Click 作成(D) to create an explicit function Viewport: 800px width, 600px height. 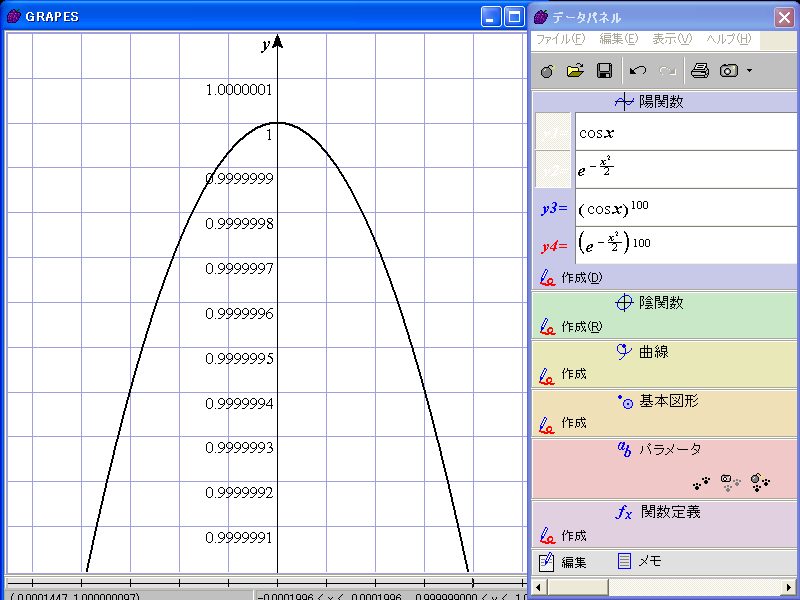tap(580, 277)
